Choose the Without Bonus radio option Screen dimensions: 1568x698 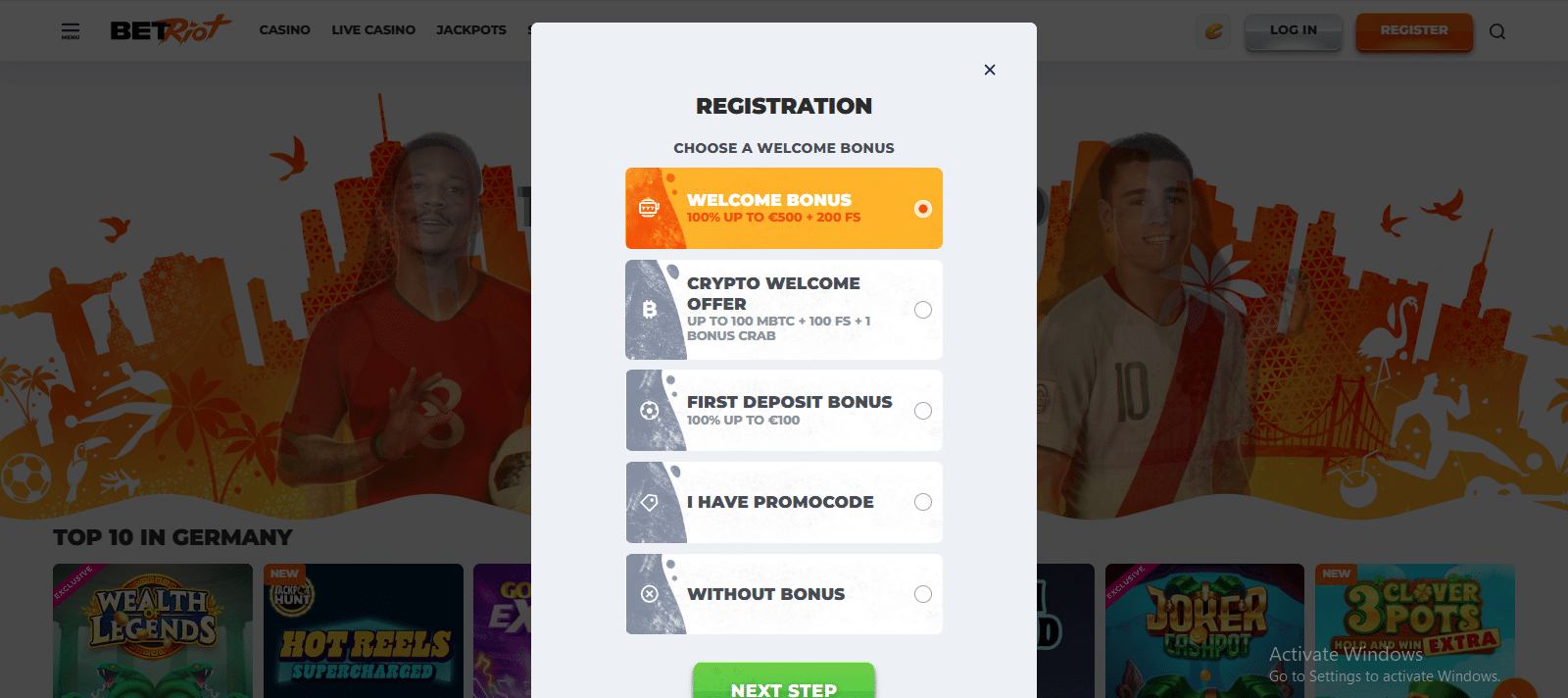pos(922,594)
